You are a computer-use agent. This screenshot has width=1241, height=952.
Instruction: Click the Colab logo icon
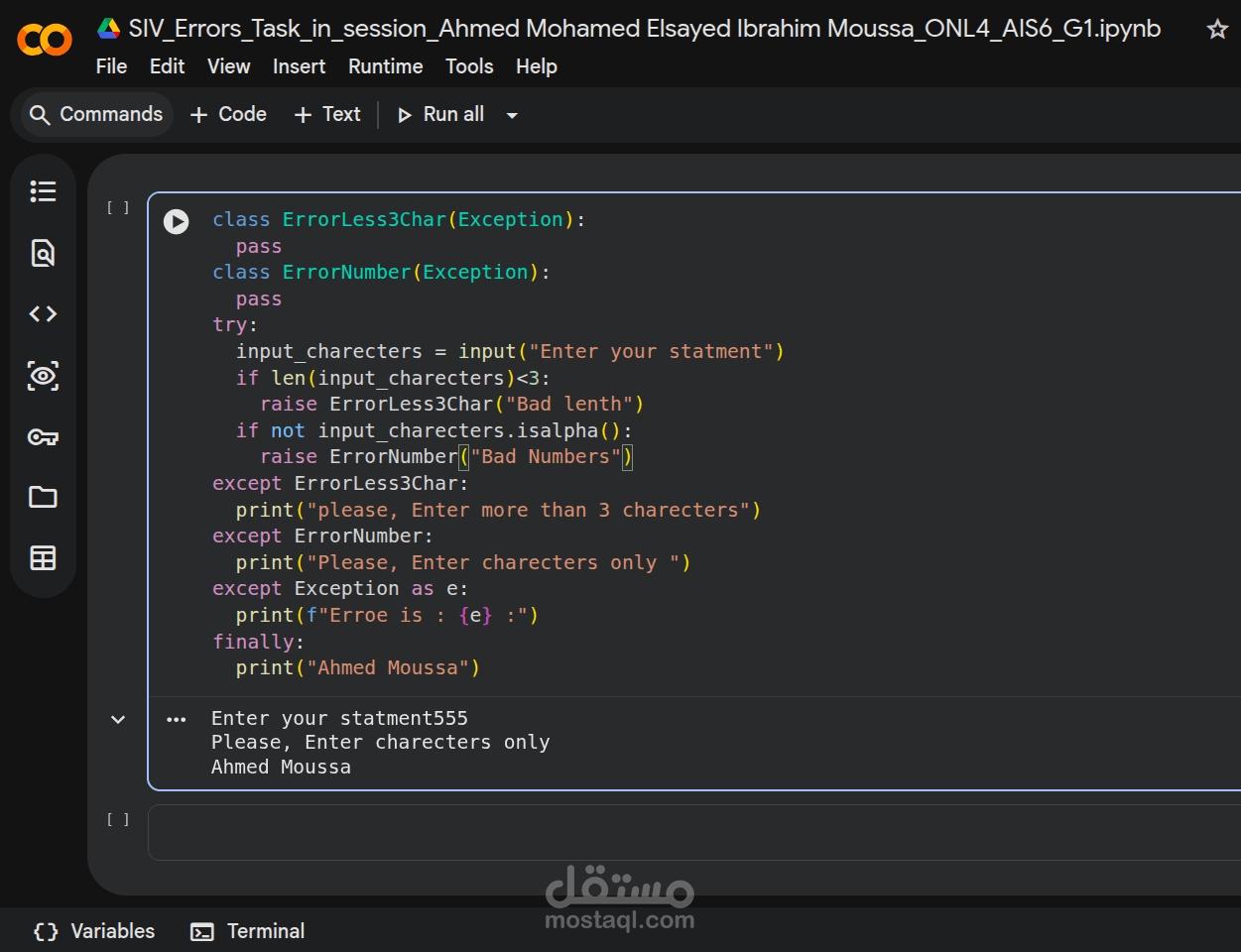click(45, 40)
